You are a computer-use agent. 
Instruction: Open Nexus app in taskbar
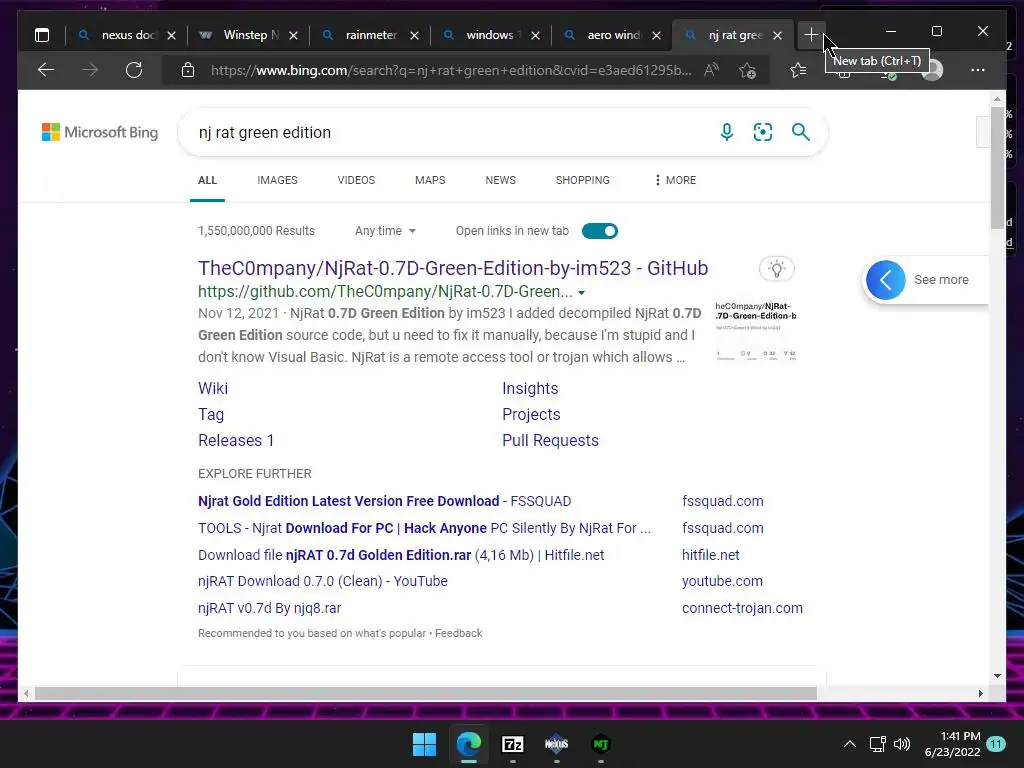[556, 744]
